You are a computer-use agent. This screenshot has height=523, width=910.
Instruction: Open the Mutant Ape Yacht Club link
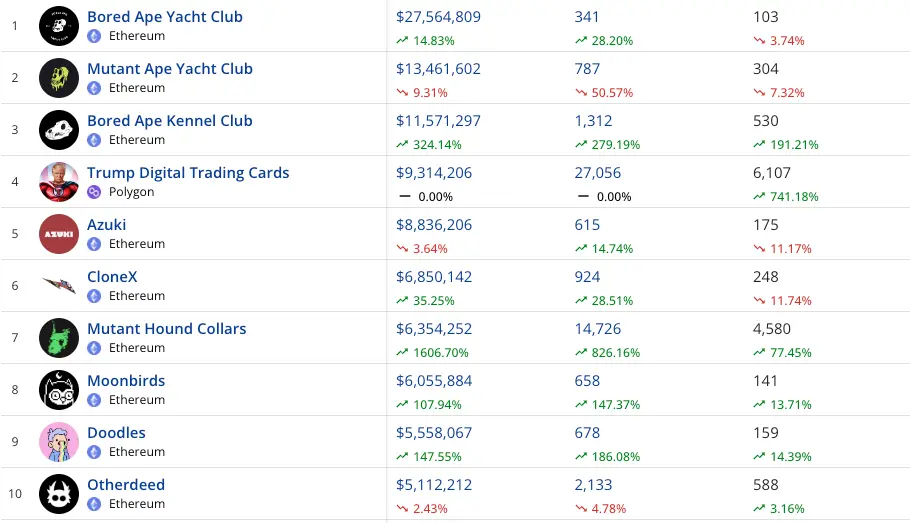[170, 68]
